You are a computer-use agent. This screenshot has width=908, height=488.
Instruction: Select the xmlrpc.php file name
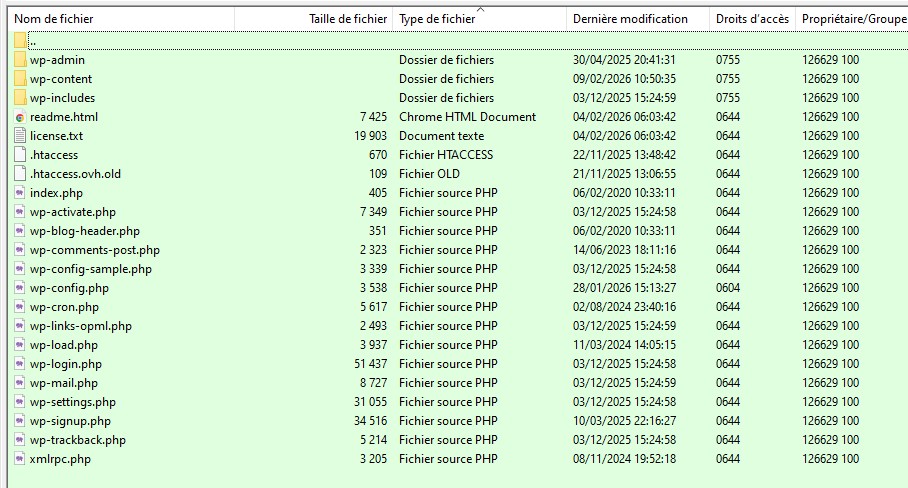60,459
